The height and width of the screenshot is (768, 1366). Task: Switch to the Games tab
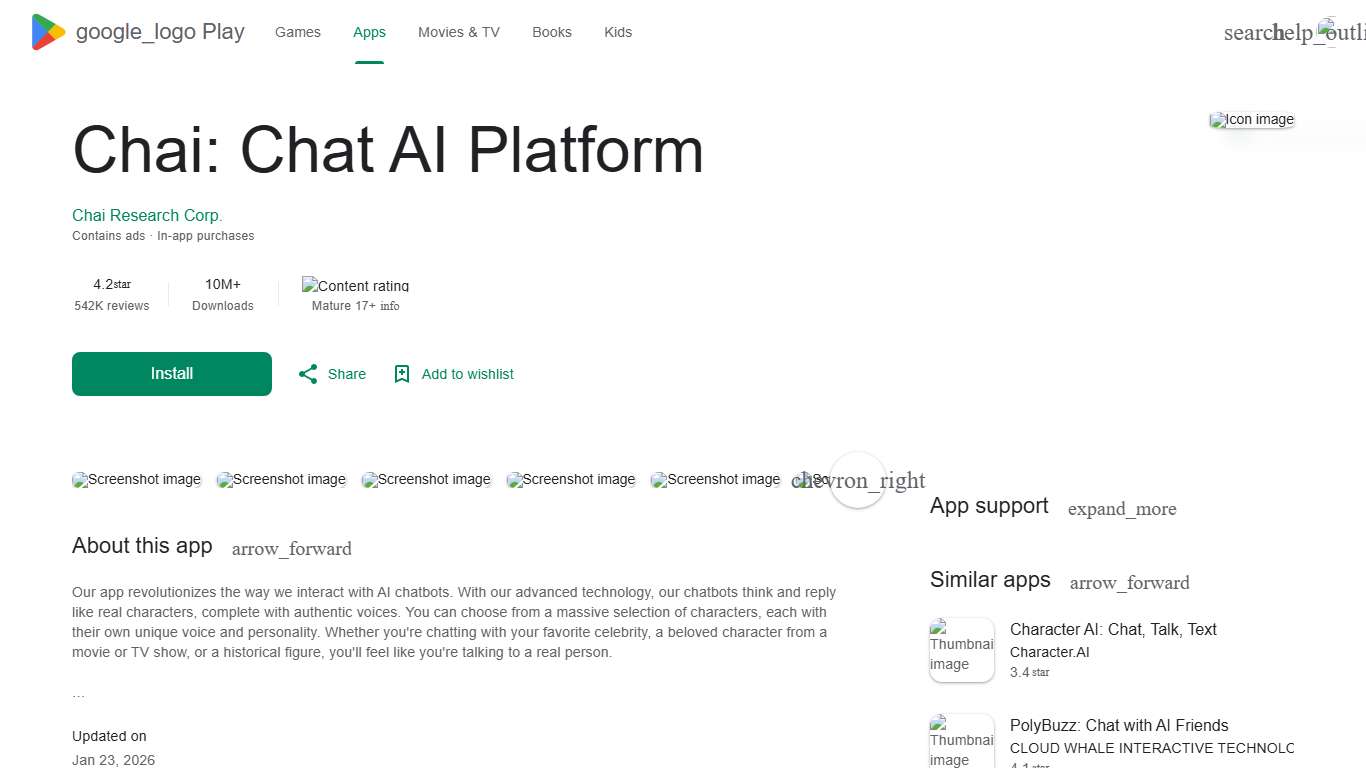[297, 32]
